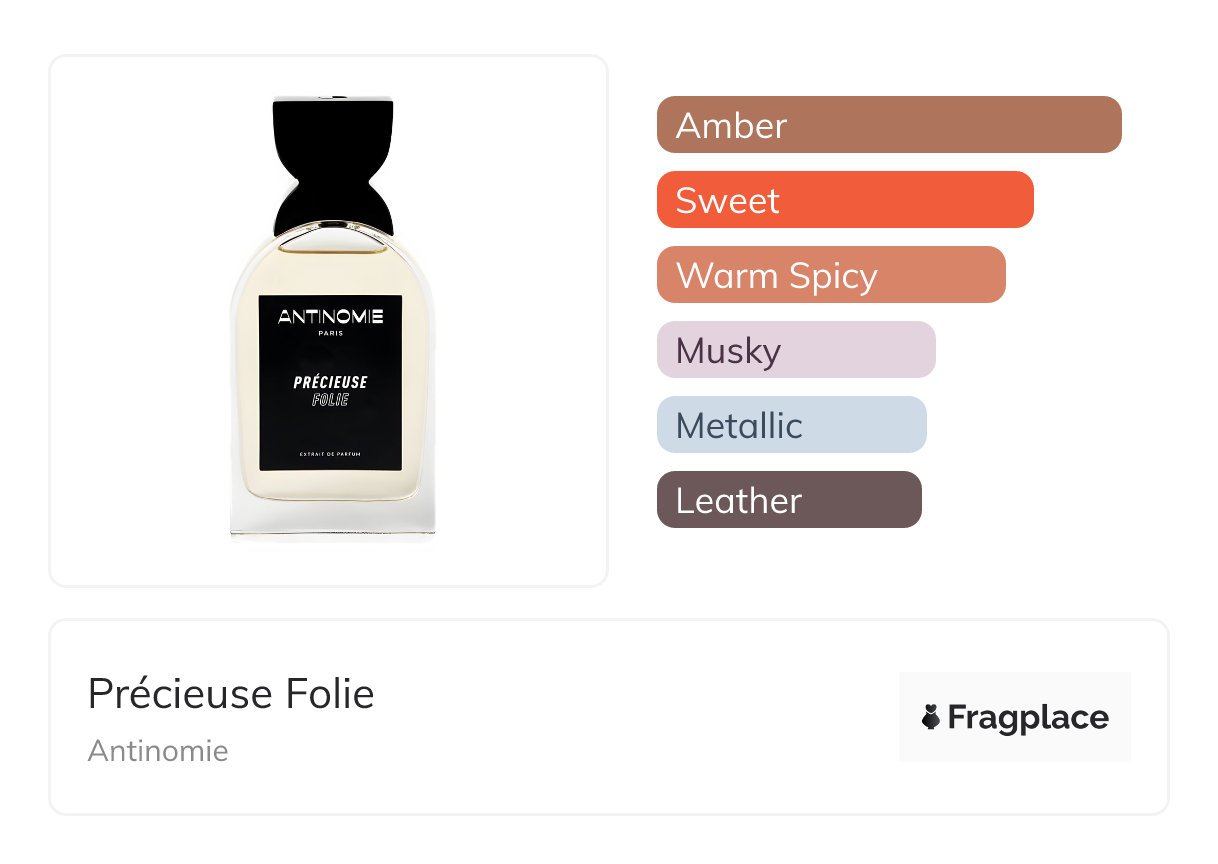Click the Fragplace wordmark text
This screenshot has height=864, width=1218.
pos(1028,718)
